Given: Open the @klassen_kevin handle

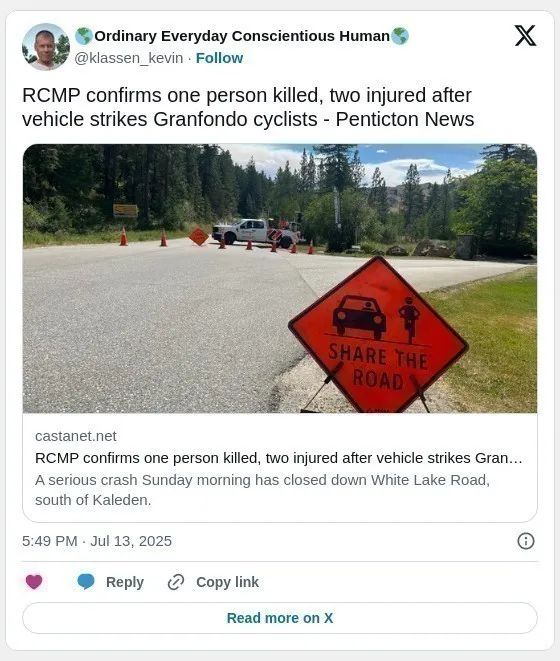Looking at the screenshot, I should tap(129, 58).
